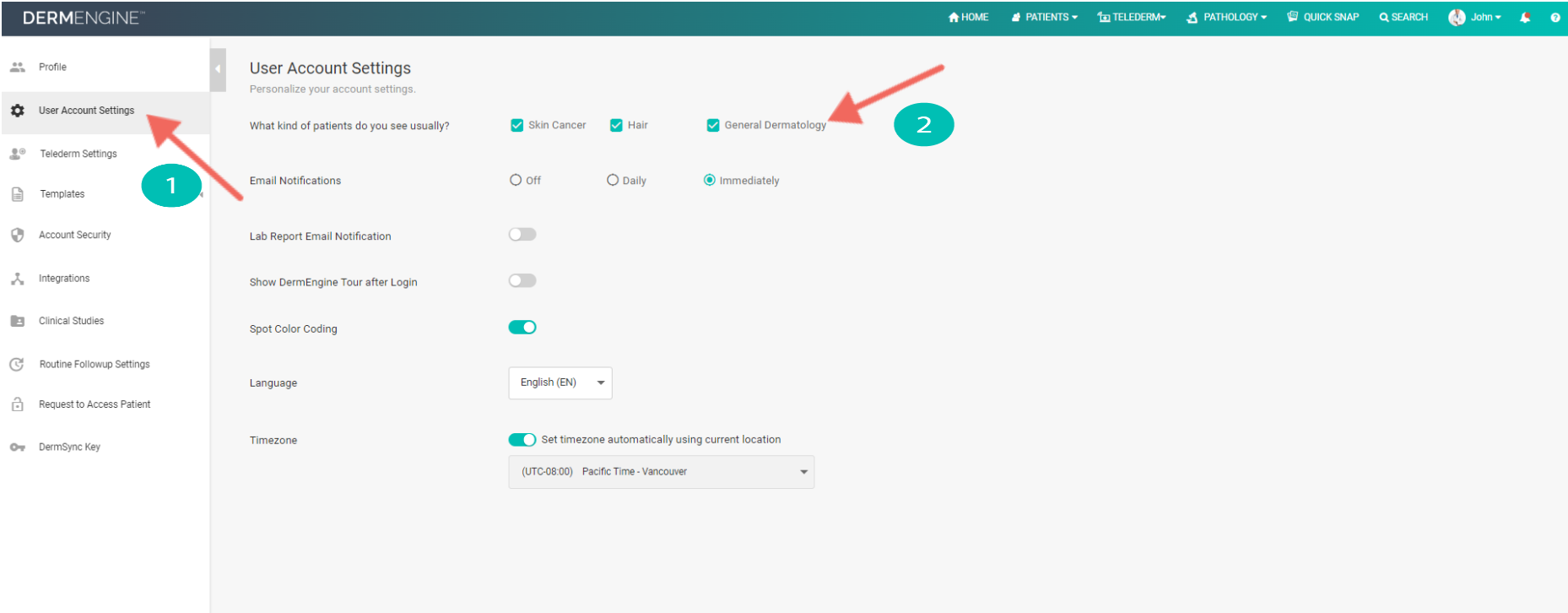Viewport: 1568px width, 613px height.
Task: Uncheck the General Dermatology checkbox
Action: point(713,125)
